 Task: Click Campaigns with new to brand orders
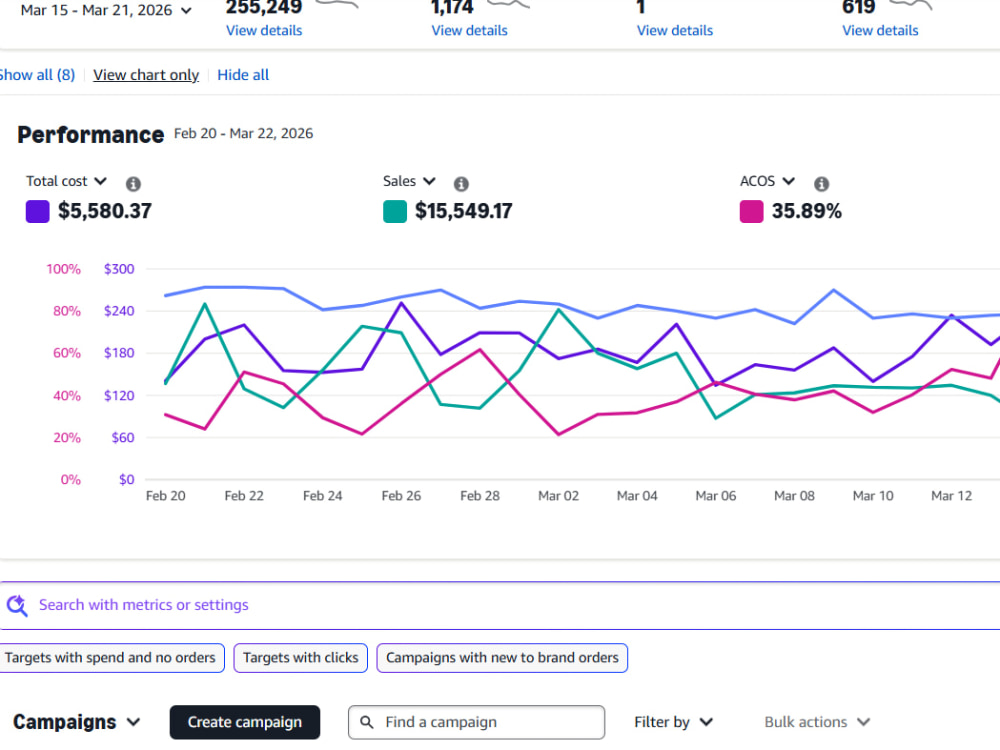(x=502, y=658)
